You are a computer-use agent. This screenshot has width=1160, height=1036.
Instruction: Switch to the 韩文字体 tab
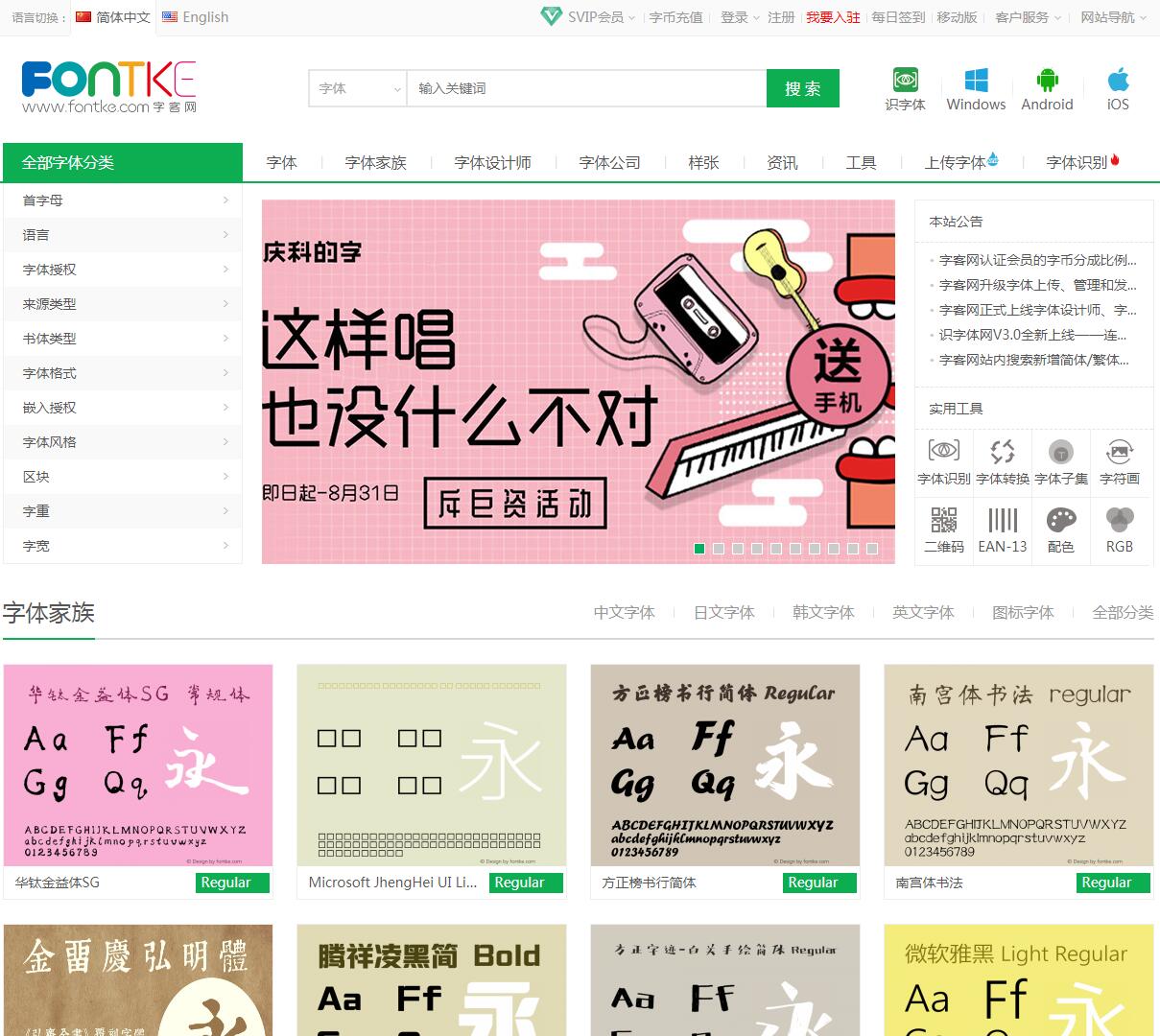[824, 613]
